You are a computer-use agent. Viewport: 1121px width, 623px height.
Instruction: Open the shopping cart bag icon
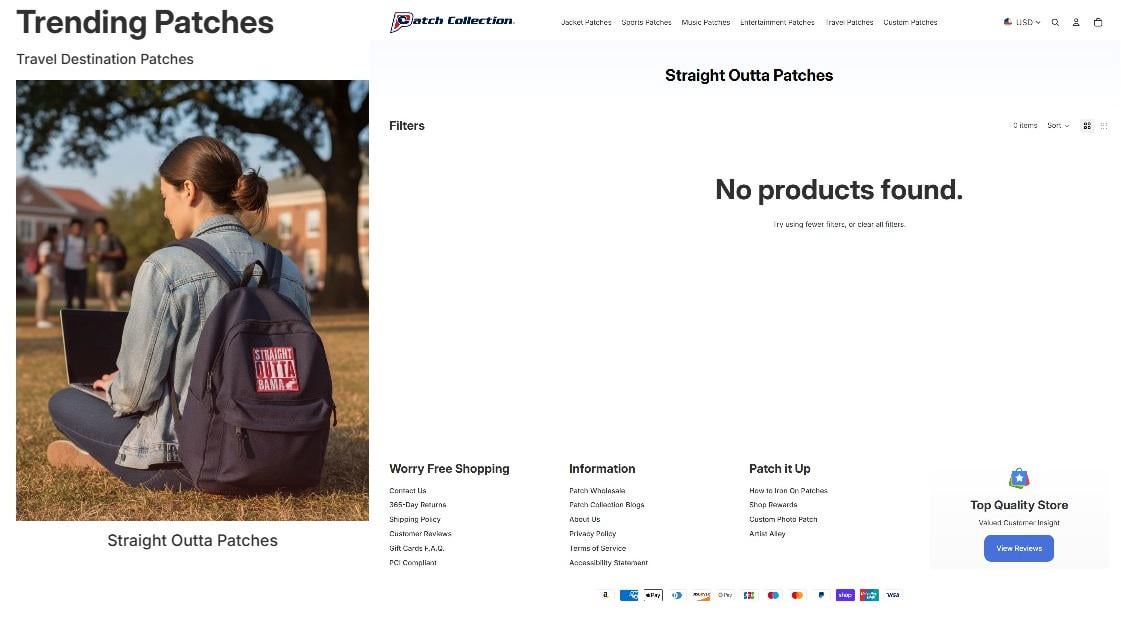[x=1098, y=23]
